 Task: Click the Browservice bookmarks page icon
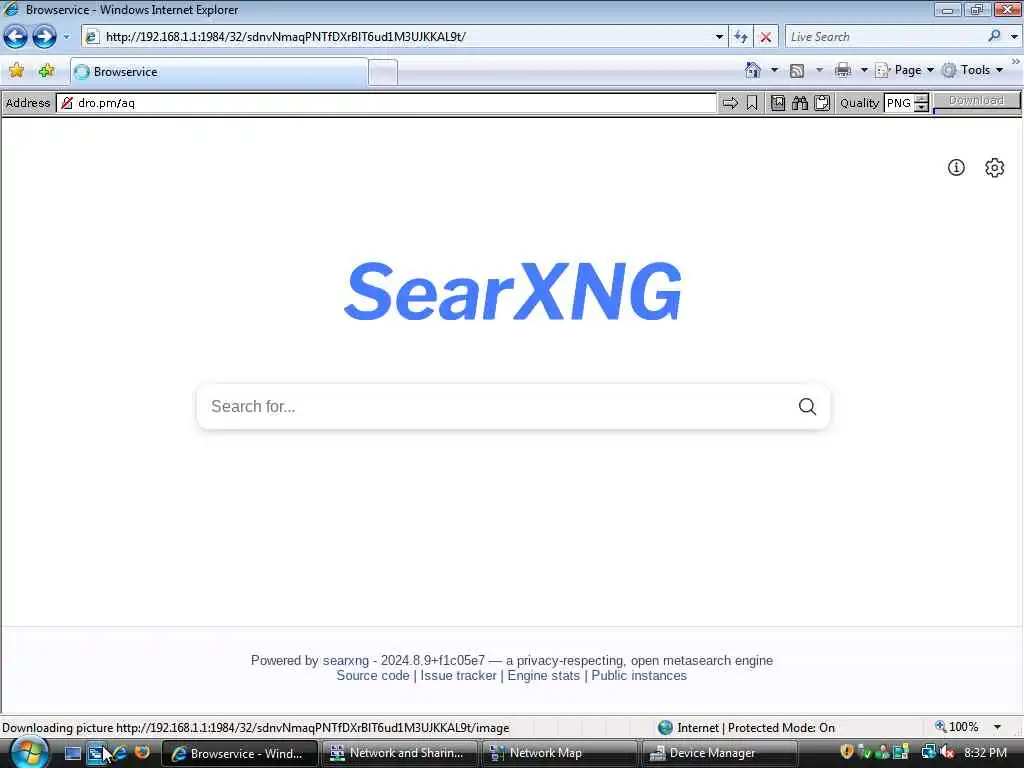778,103
